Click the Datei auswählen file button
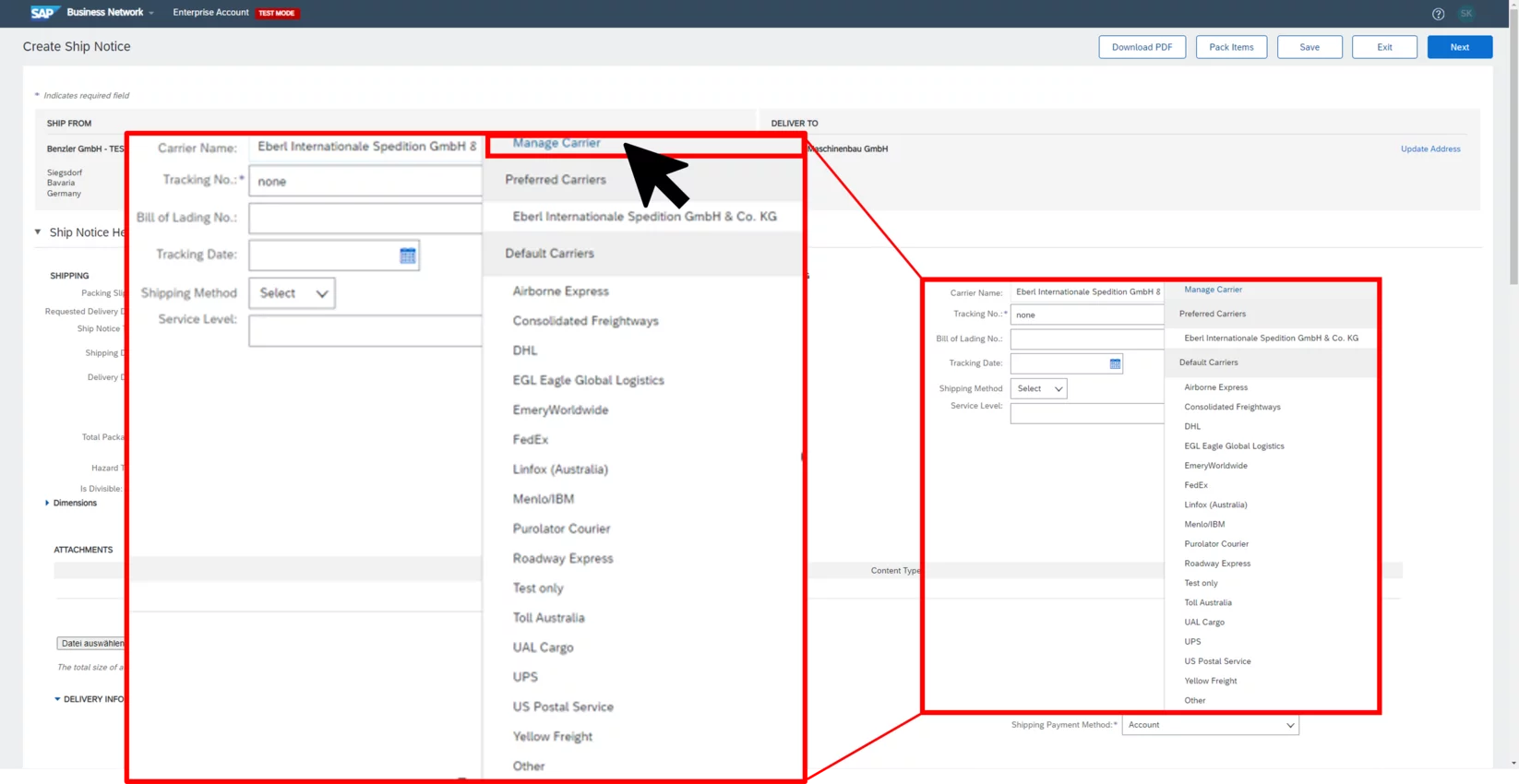The height and width of the screenshot is (784, 1519). (x=90, y=643)
